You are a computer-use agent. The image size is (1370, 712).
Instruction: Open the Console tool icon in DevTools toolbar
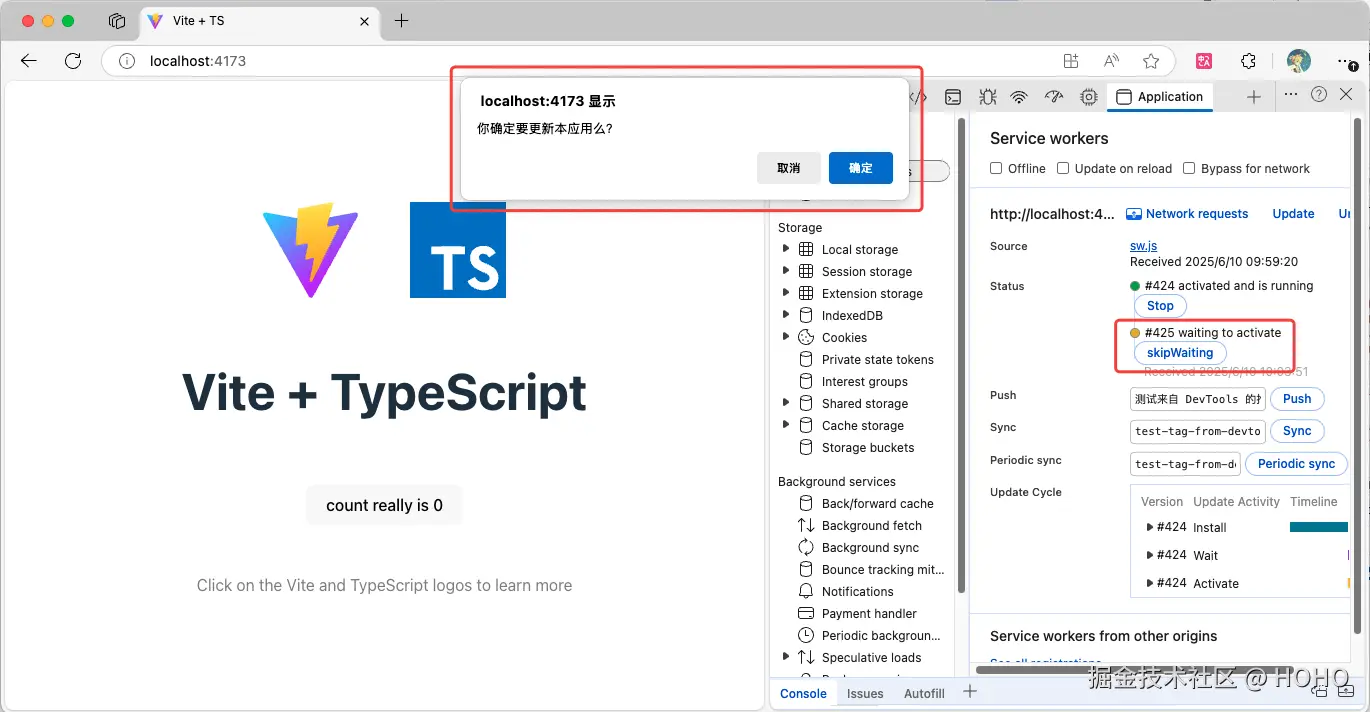click(954, 97)
